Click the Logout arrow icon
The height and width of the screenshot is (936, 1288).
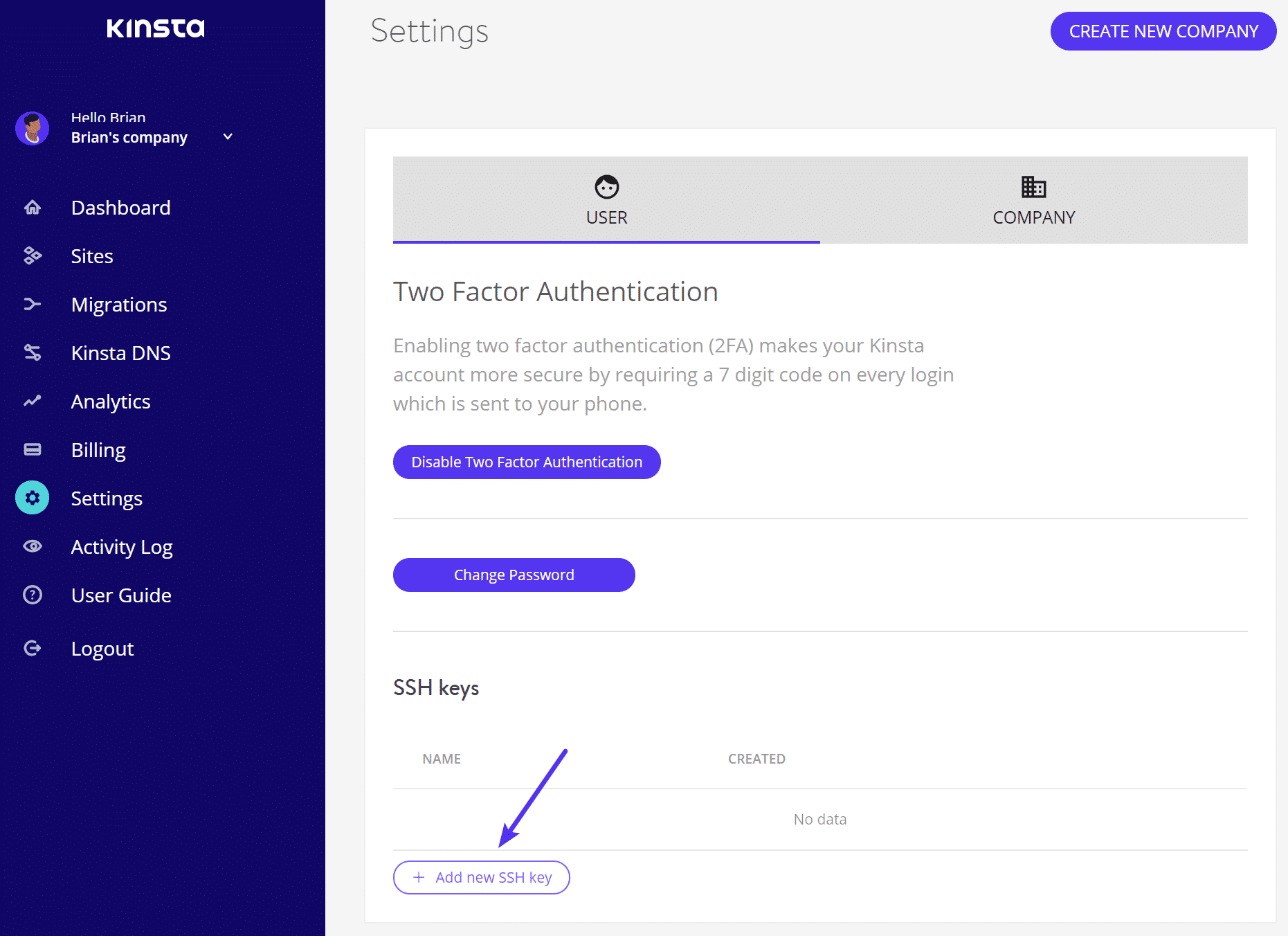click(33, 648)
